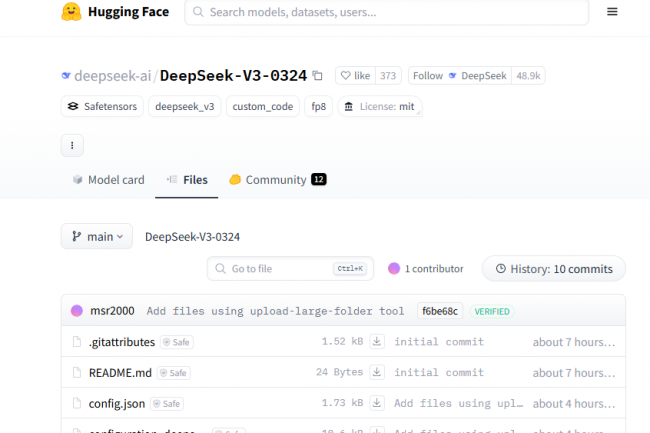Click the VERIFIED badge

pos(492,311)
